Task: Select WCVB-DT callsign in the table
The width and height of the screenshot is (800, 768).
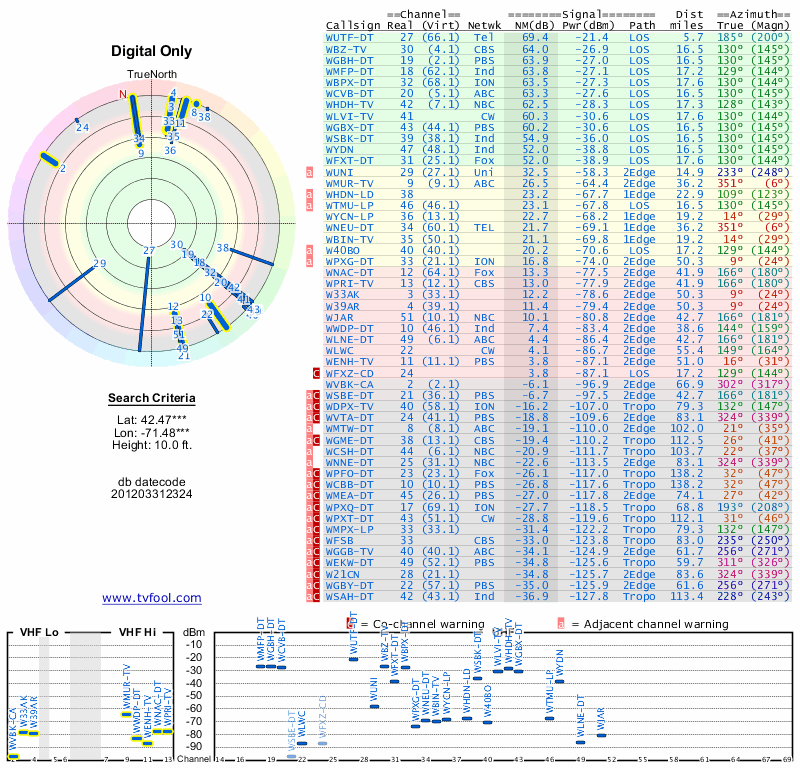Action: pos(349,93)
